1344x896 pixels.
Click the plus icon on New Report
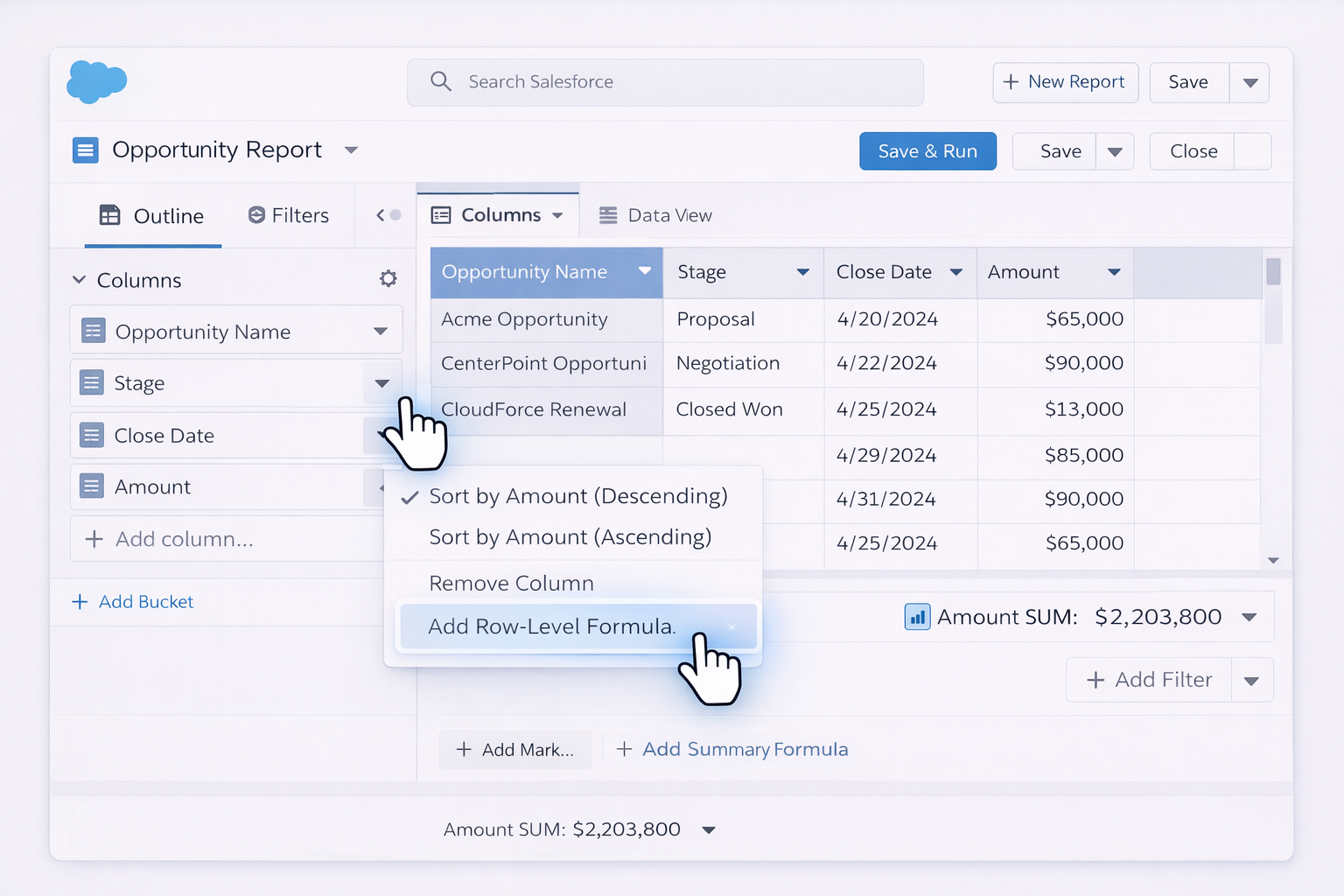[1011, 81]
